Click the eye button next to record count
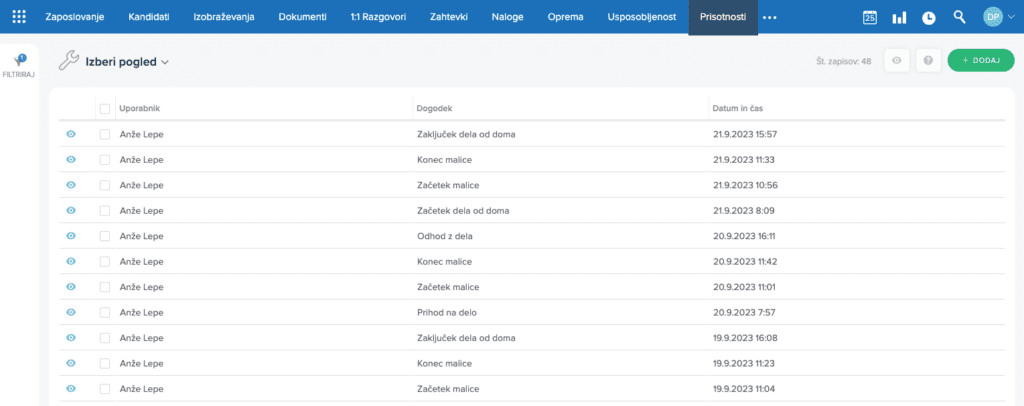Image resolution: width=1024 pixels, height=406 pixels. click(897, 61)
